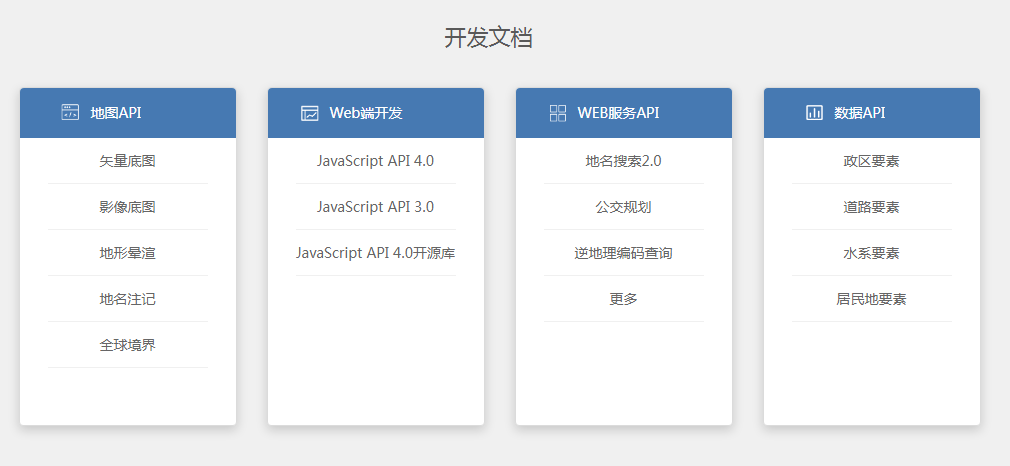This screenshot has height=466, width=1010.
Task: Go to 地名注记 documentation
Action: coord(127,299)
